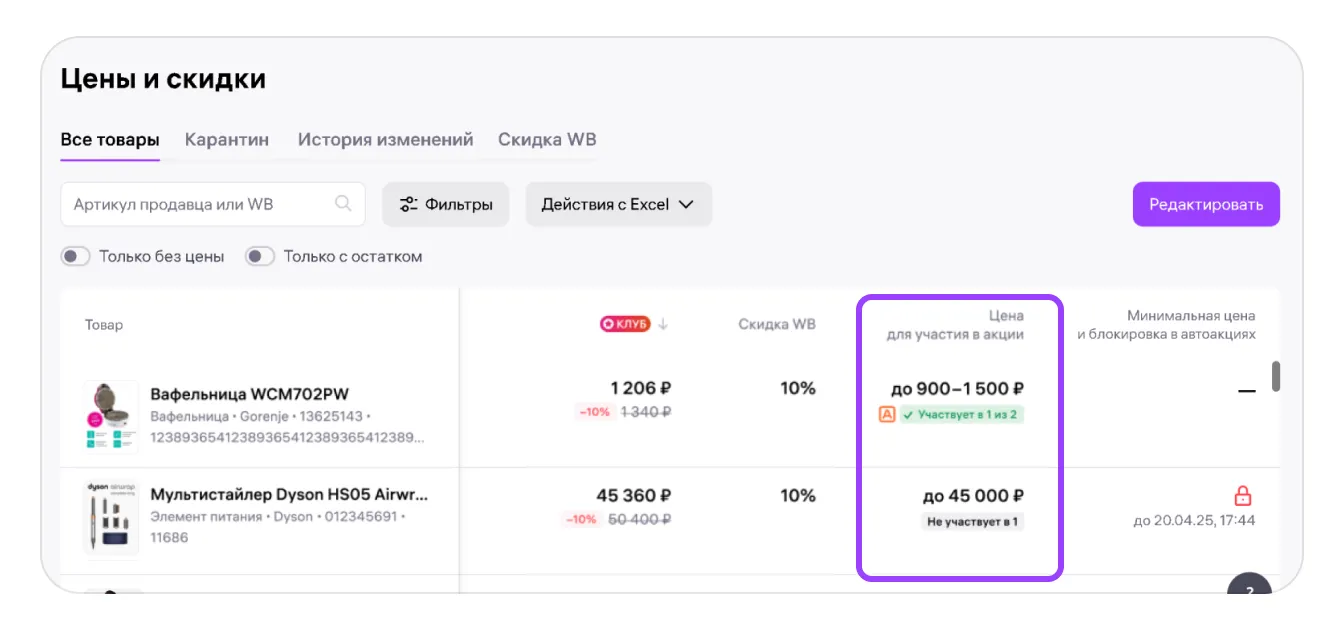The image size is (1344, 630).
Task: Click the Не участвует в 1 label
Action: coord(972,521)
